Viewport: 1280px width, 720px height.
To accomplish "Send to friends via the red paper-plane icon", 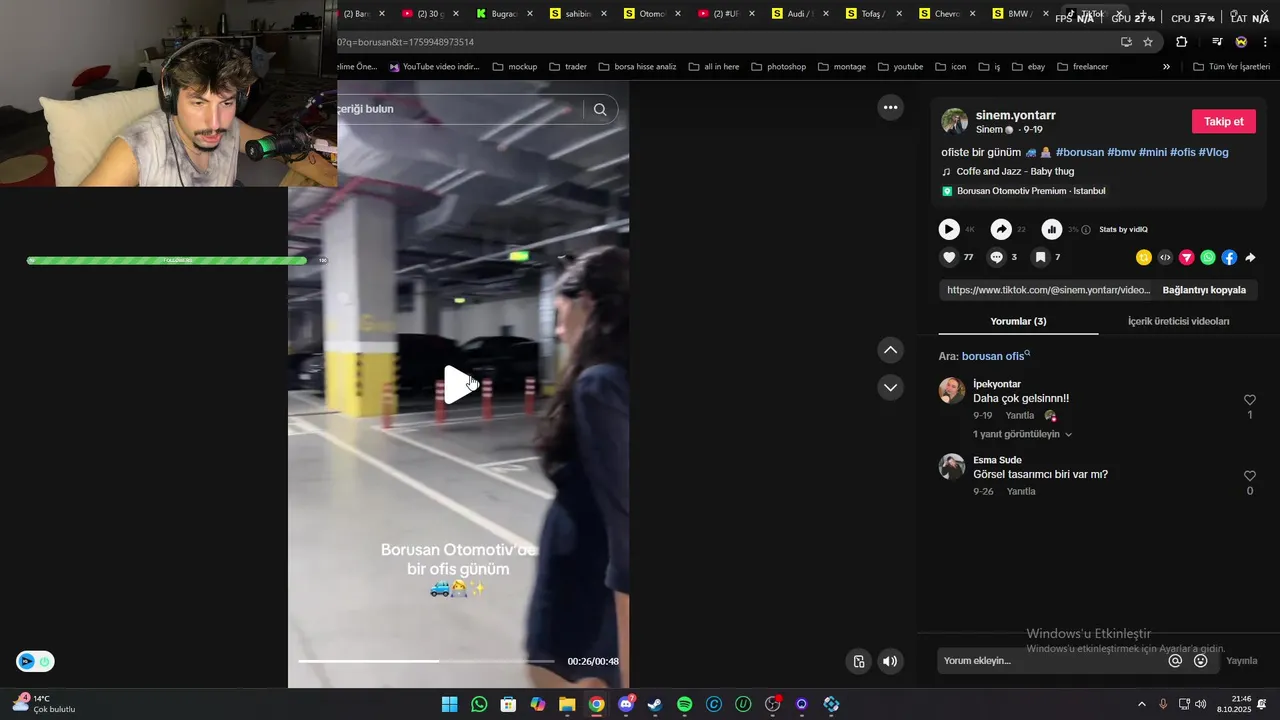I will pos(1187,257).
